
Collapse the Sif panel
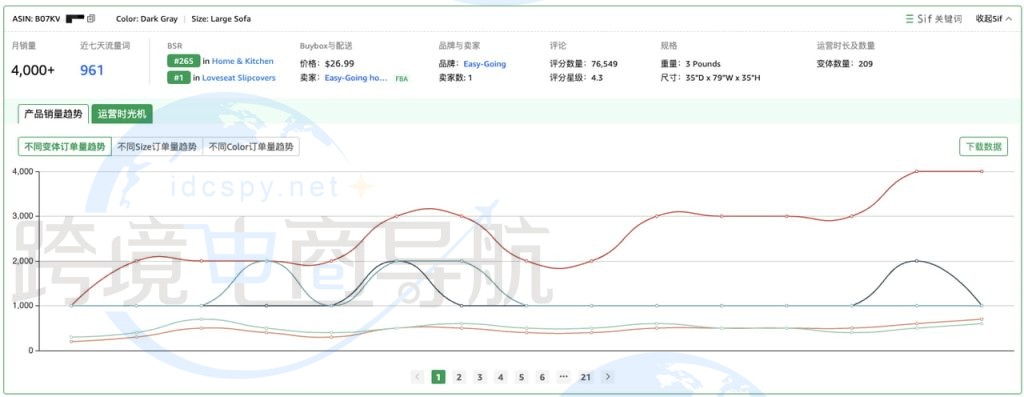click(x=994, y=19)
